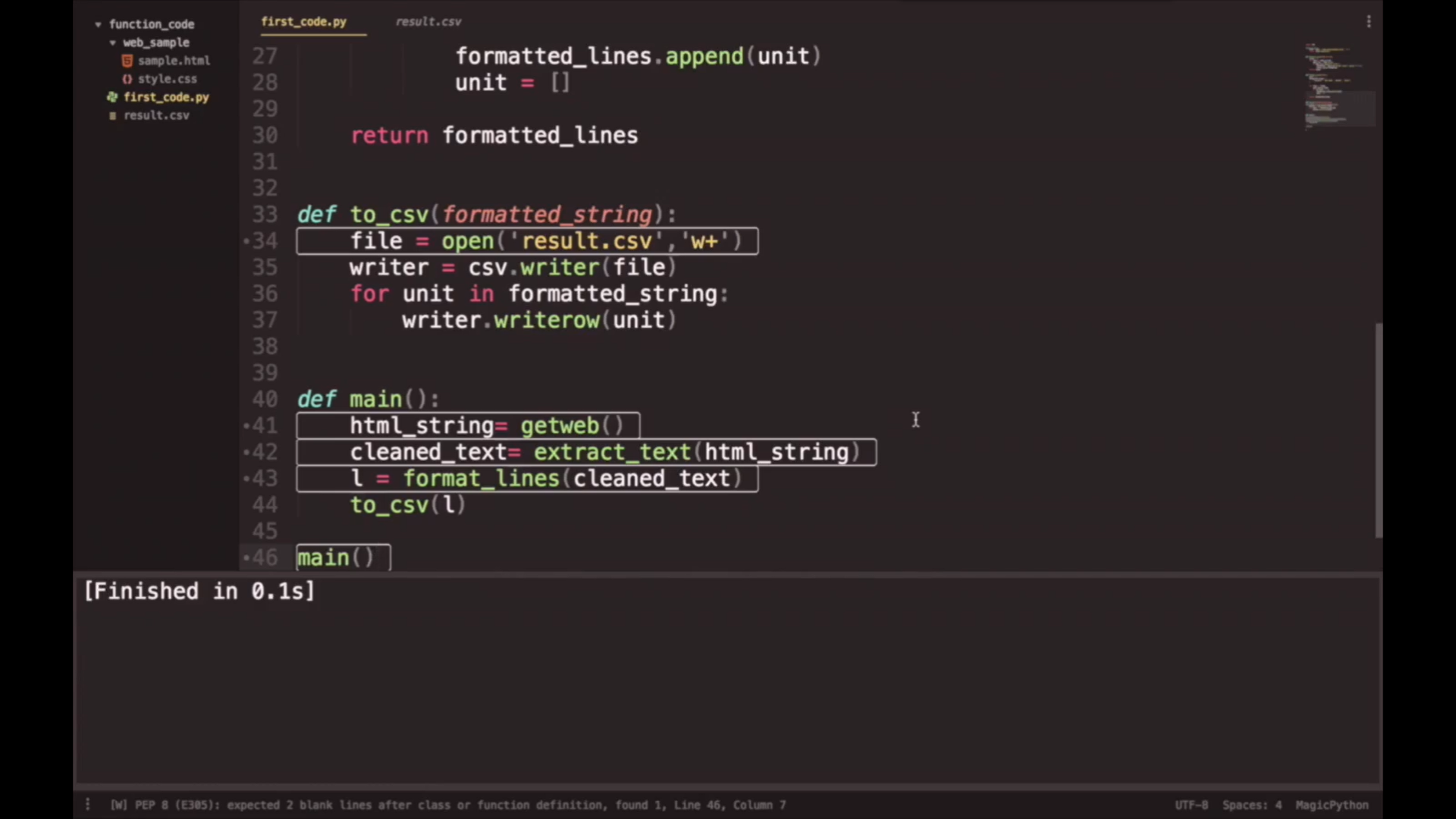Screen dimensions: 1456x819
Task: Click the PEP 8 warning message in status bar
Action: [x=448, y=805]
